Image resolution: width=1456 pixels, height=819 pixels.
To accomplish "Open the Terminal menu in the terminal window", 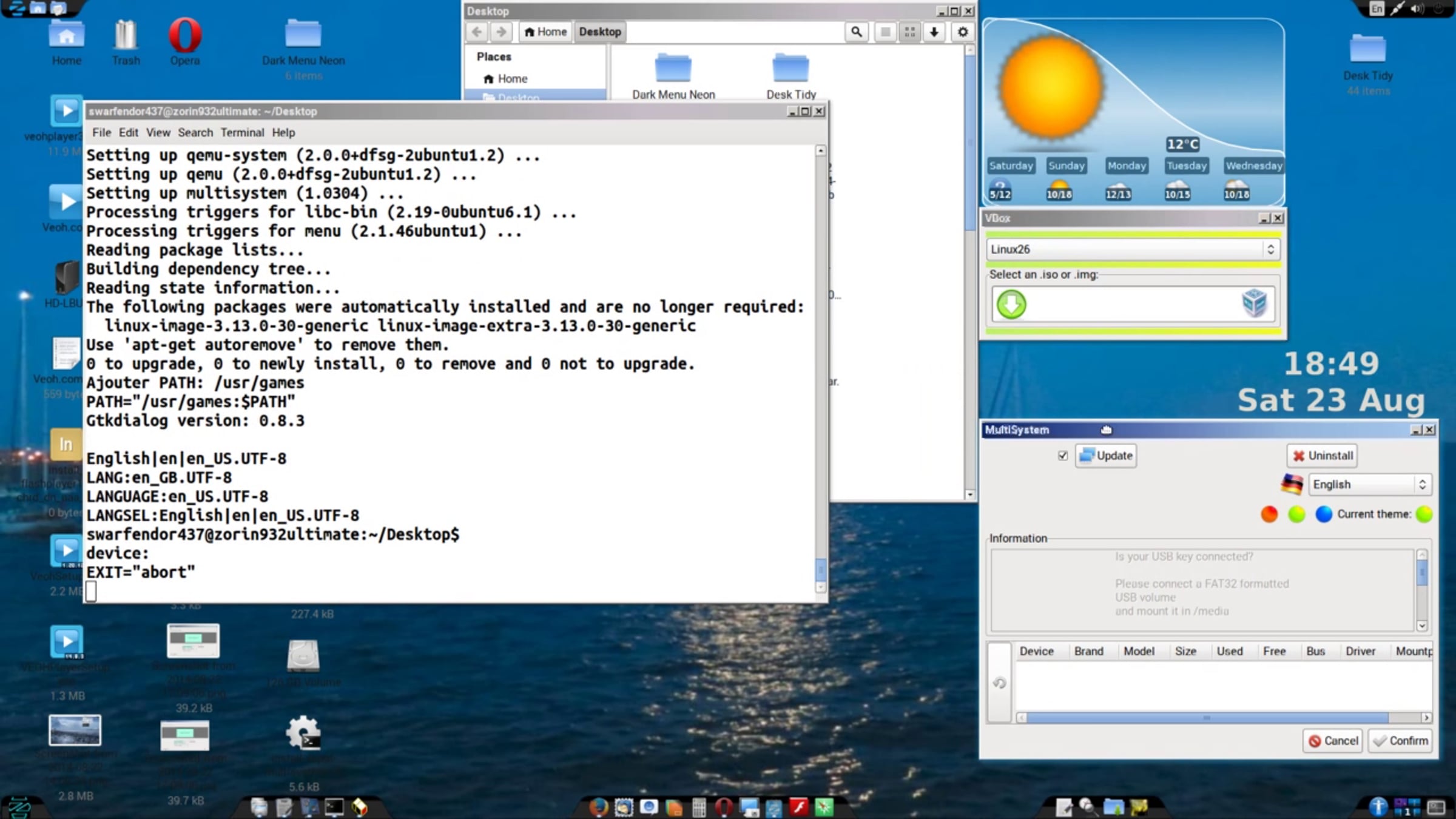I will [242, 132].
